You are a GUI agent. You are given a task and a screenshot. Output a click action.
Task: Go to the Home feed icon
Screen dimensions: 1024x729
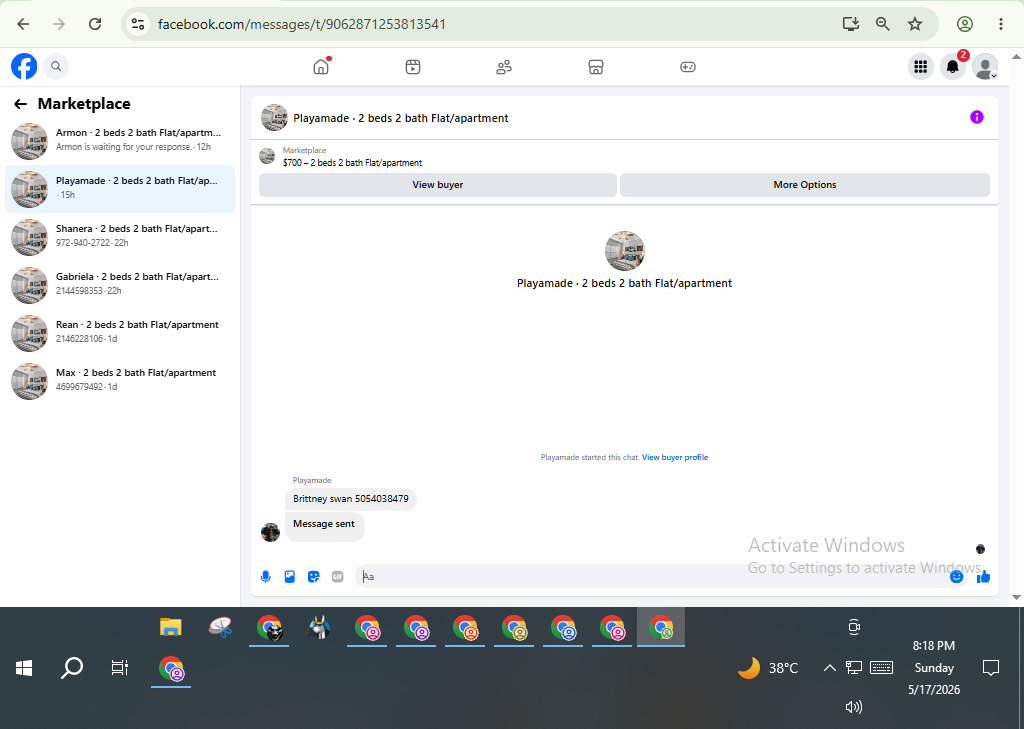(321, 67)
